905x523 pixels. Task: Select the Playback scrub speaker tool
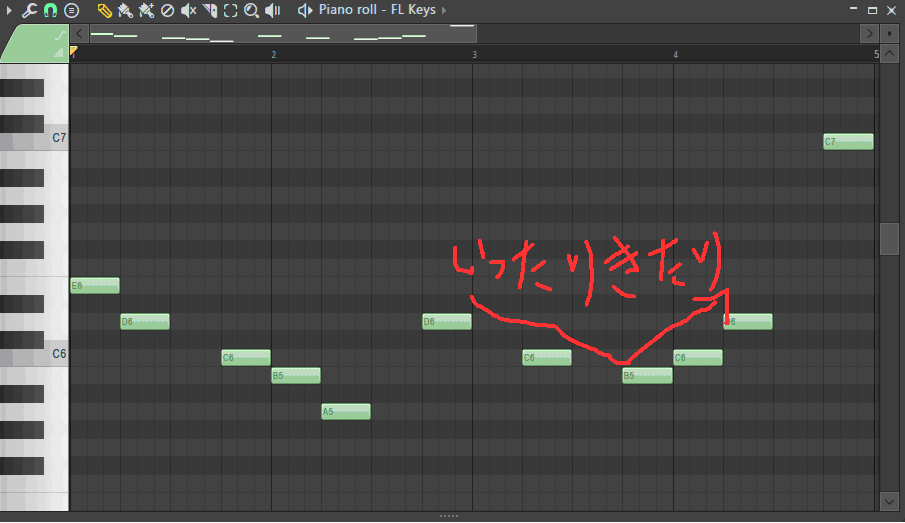point(272,10)
